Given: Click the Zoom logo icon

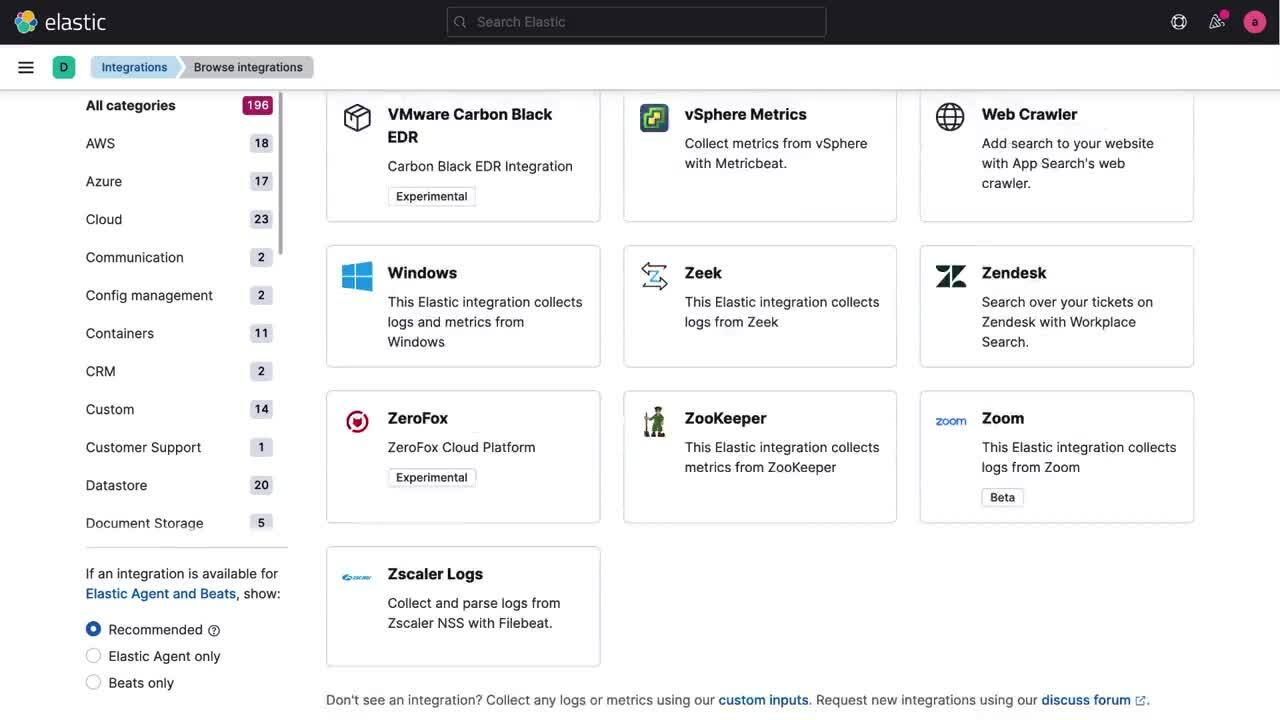Looking at the screenshot, I should pos(951,421).
